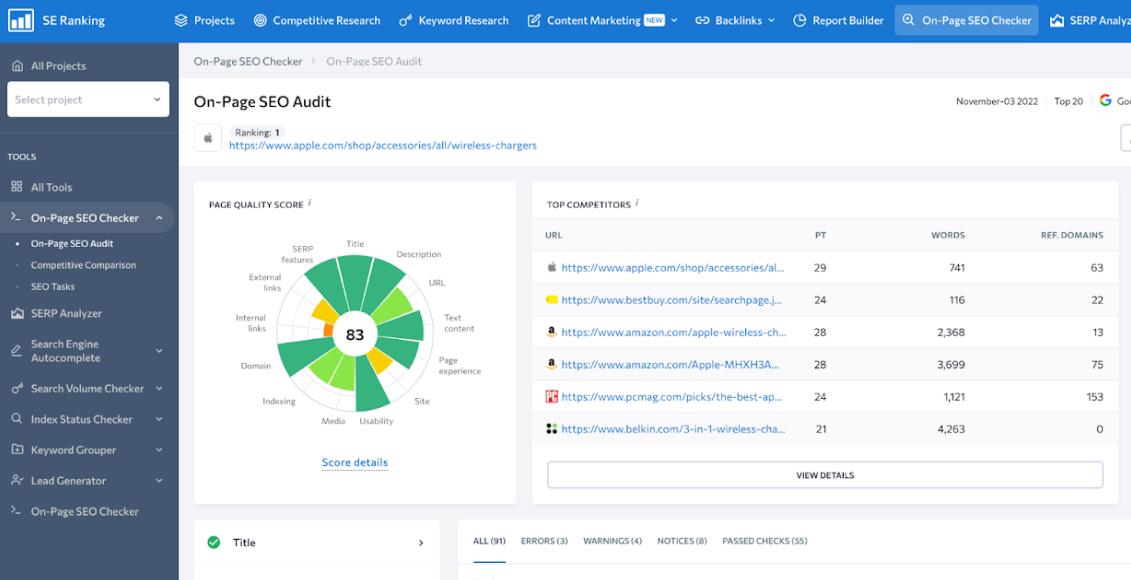Expand the Title check row arrow
This screenshot has height=580, width=1131.
click(x=421, y=543)
